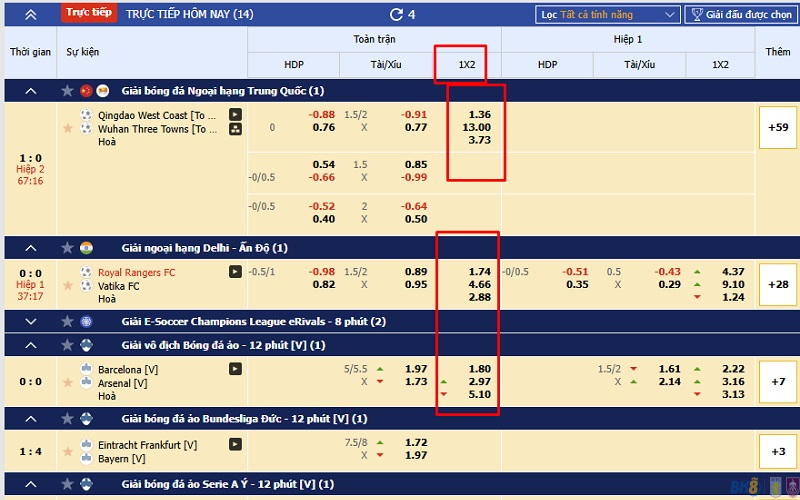Click trophy icon in Giải đấu được chọn
The width and height of the screenshot is (800, 500).
(695, 15)
